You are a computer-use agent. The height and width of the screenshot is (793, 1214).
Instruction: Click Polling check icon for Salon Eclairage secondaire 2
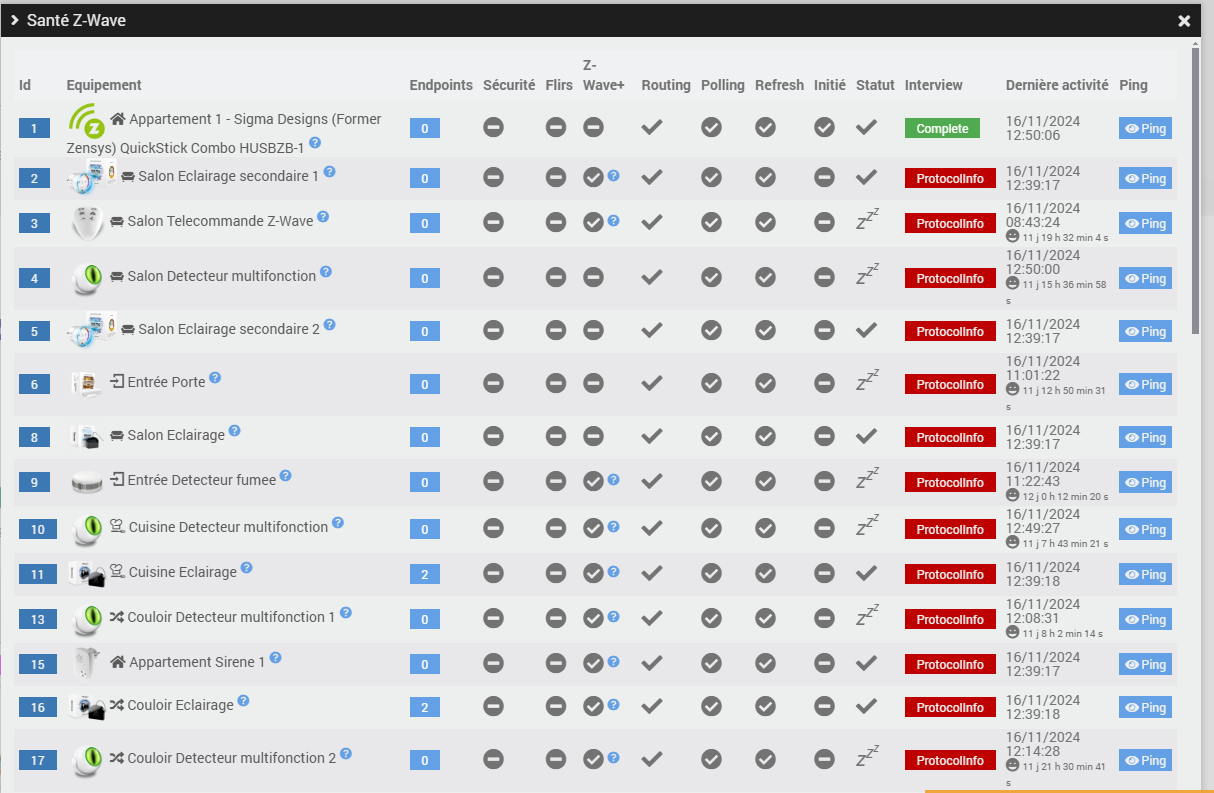coord(711,330)
